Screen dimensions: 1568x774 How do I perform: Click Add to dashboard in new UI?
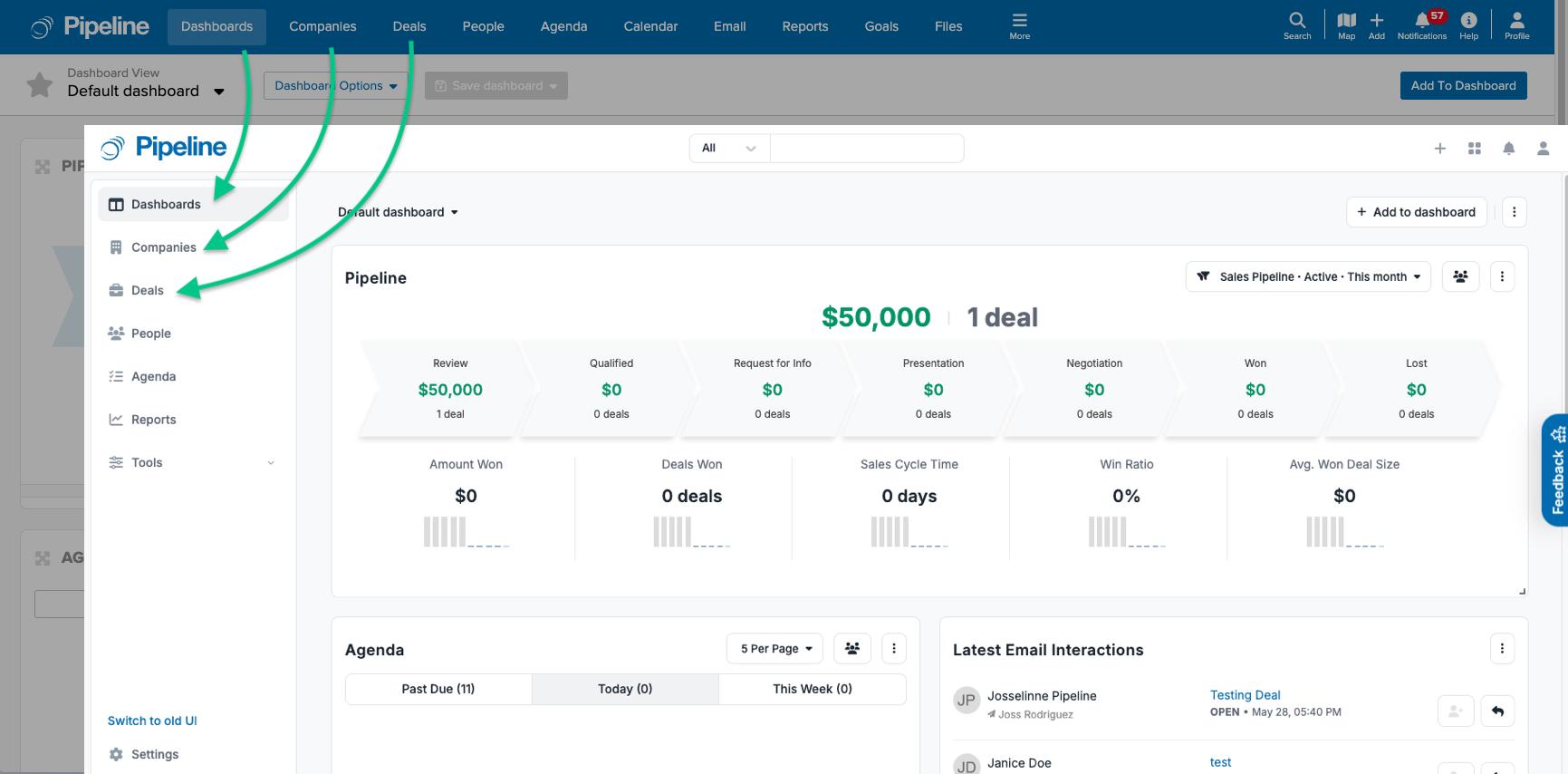pos(1416,212)
